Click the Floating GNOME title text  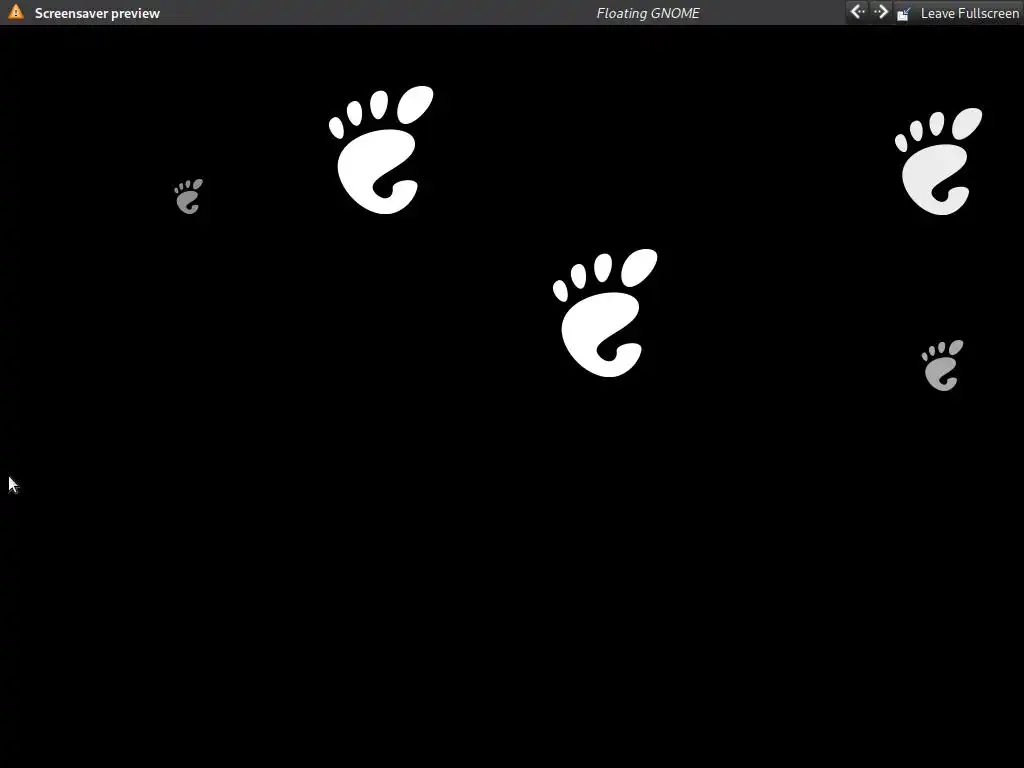pos(648,13)
